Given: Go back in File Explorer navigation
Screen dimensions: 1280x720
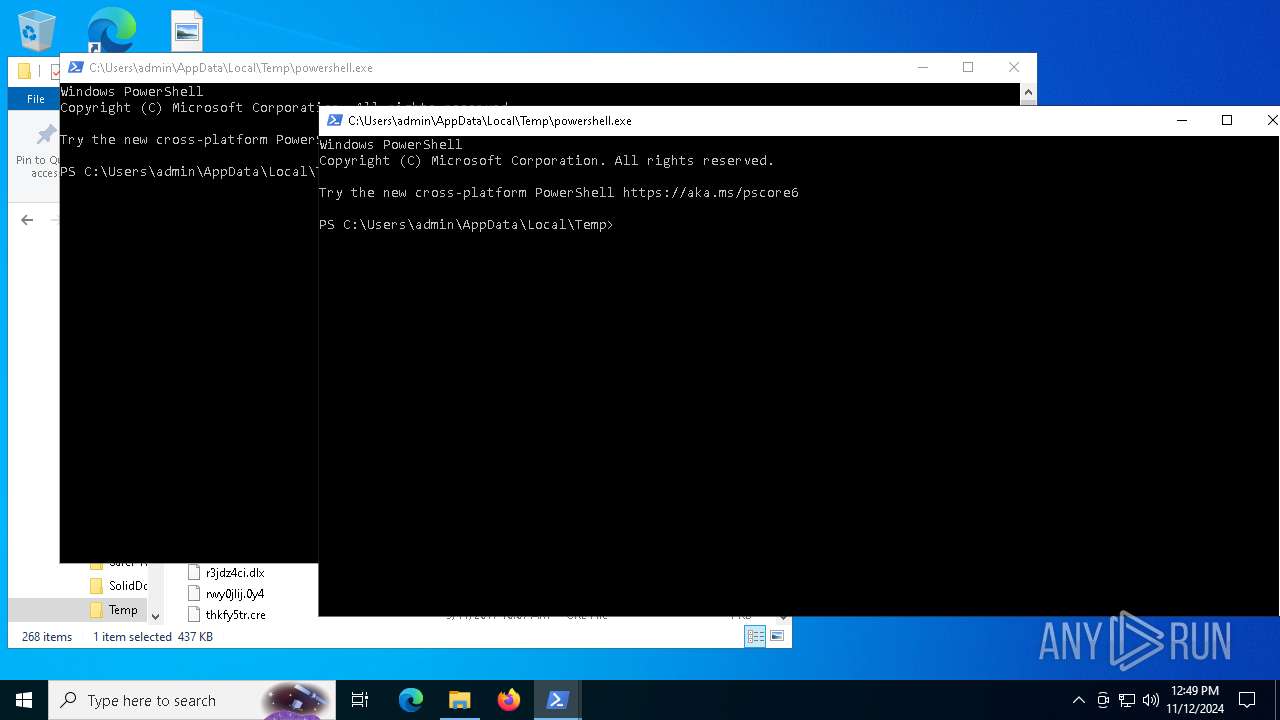Looking at the screenshot, I should 27,220.
